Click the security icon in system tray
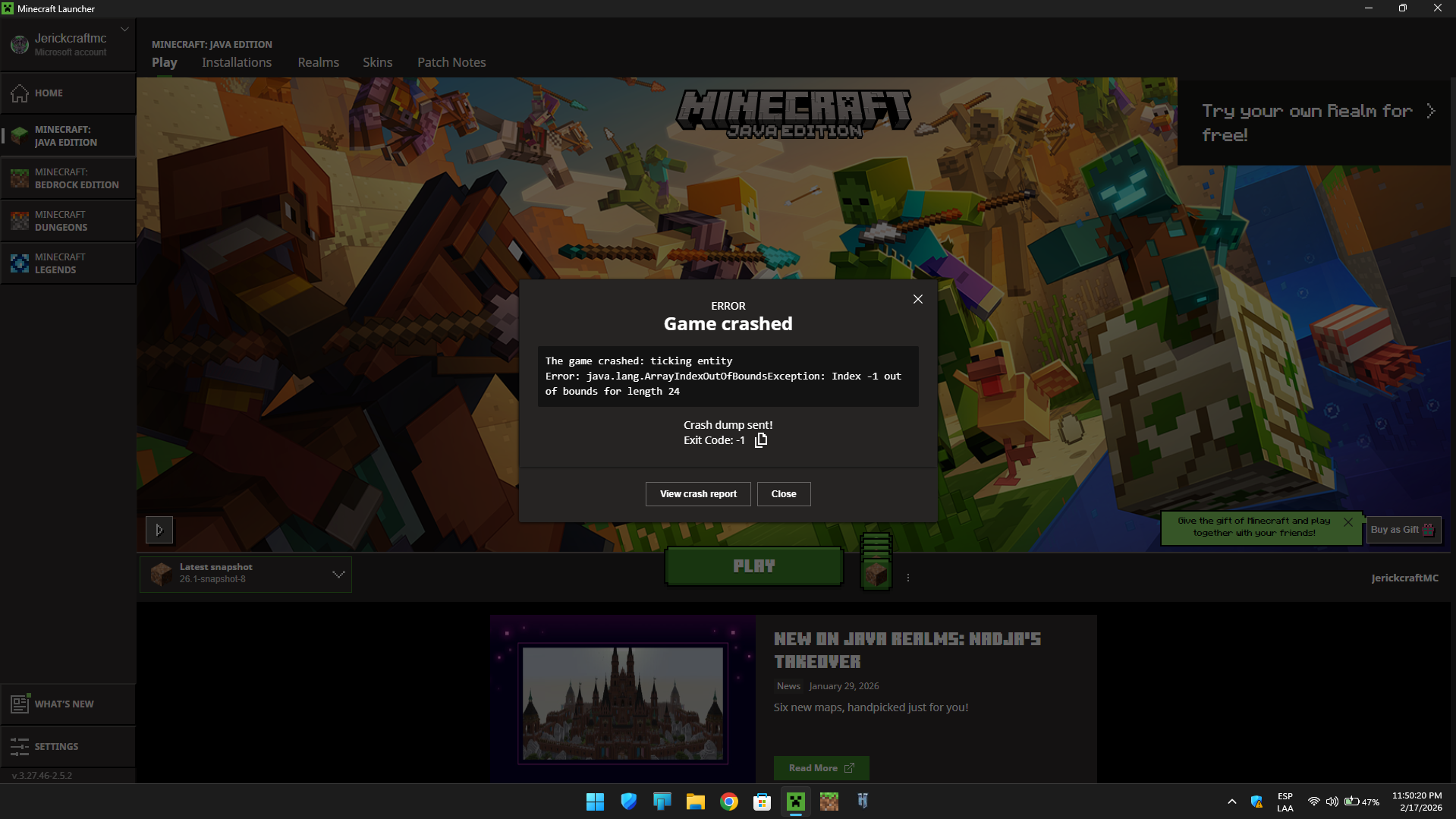Screen dimensions: 1456x819 click(1256, 802)
